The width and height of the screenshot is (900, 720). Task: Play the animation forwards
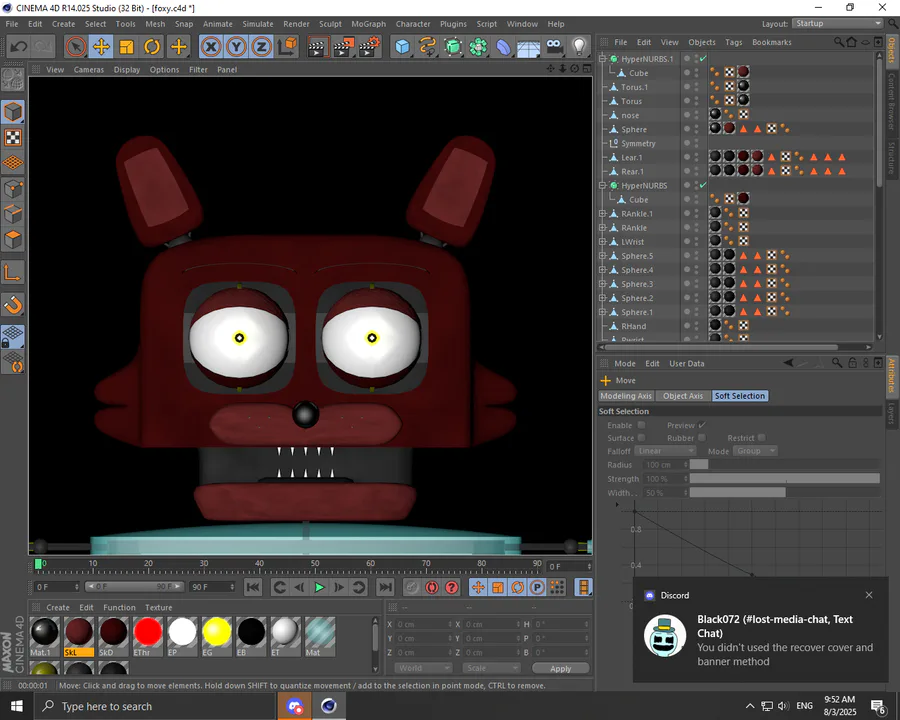point(319,587)
